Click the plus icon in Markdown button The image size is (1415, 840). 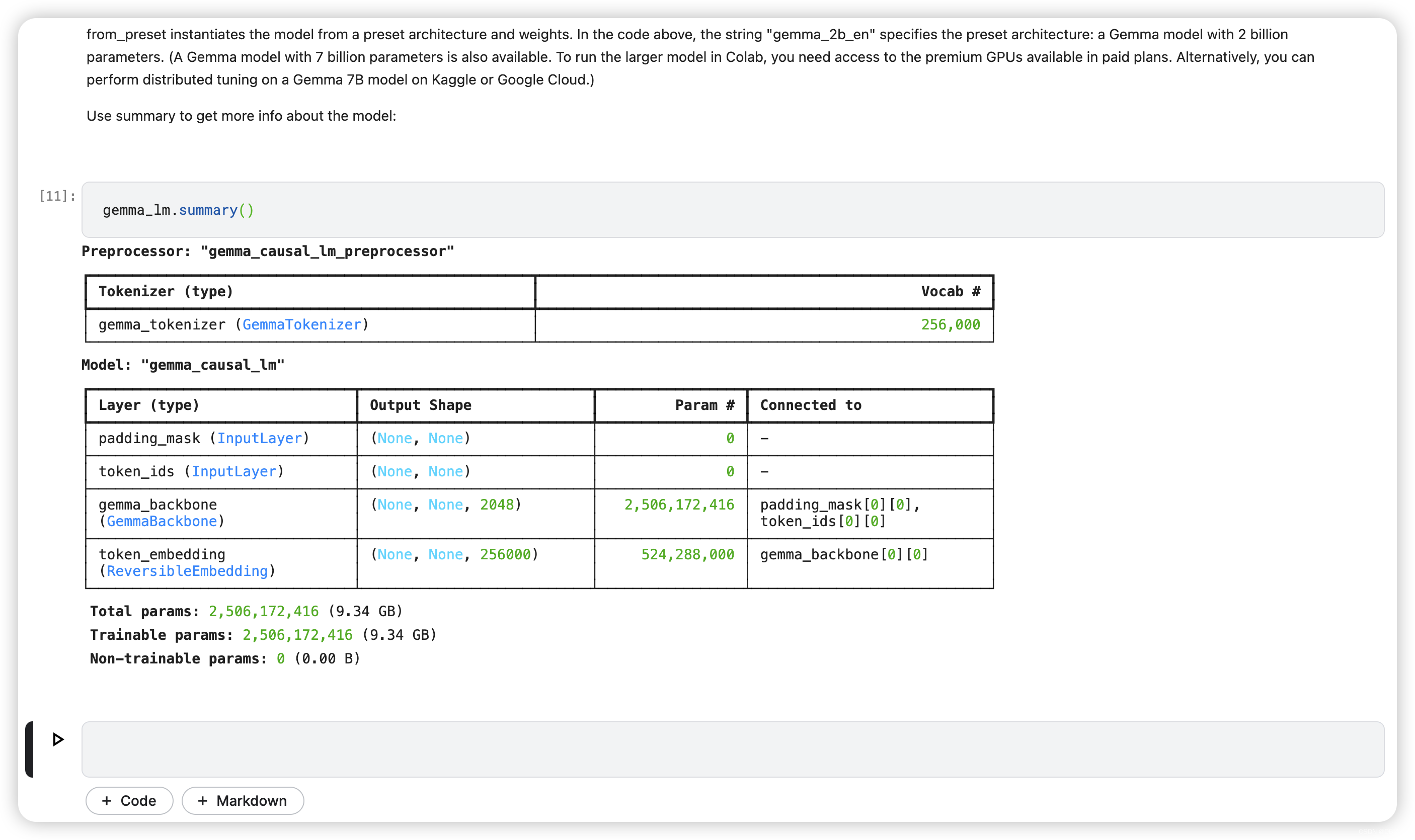pos(202,800)
